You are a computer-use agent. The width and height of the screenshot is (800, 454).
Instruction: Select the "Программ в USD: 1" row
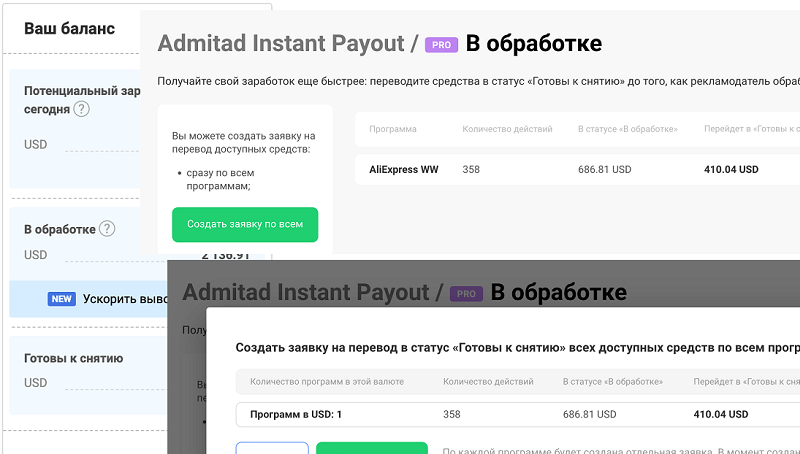pyautogui.click(x=518, y=414)
